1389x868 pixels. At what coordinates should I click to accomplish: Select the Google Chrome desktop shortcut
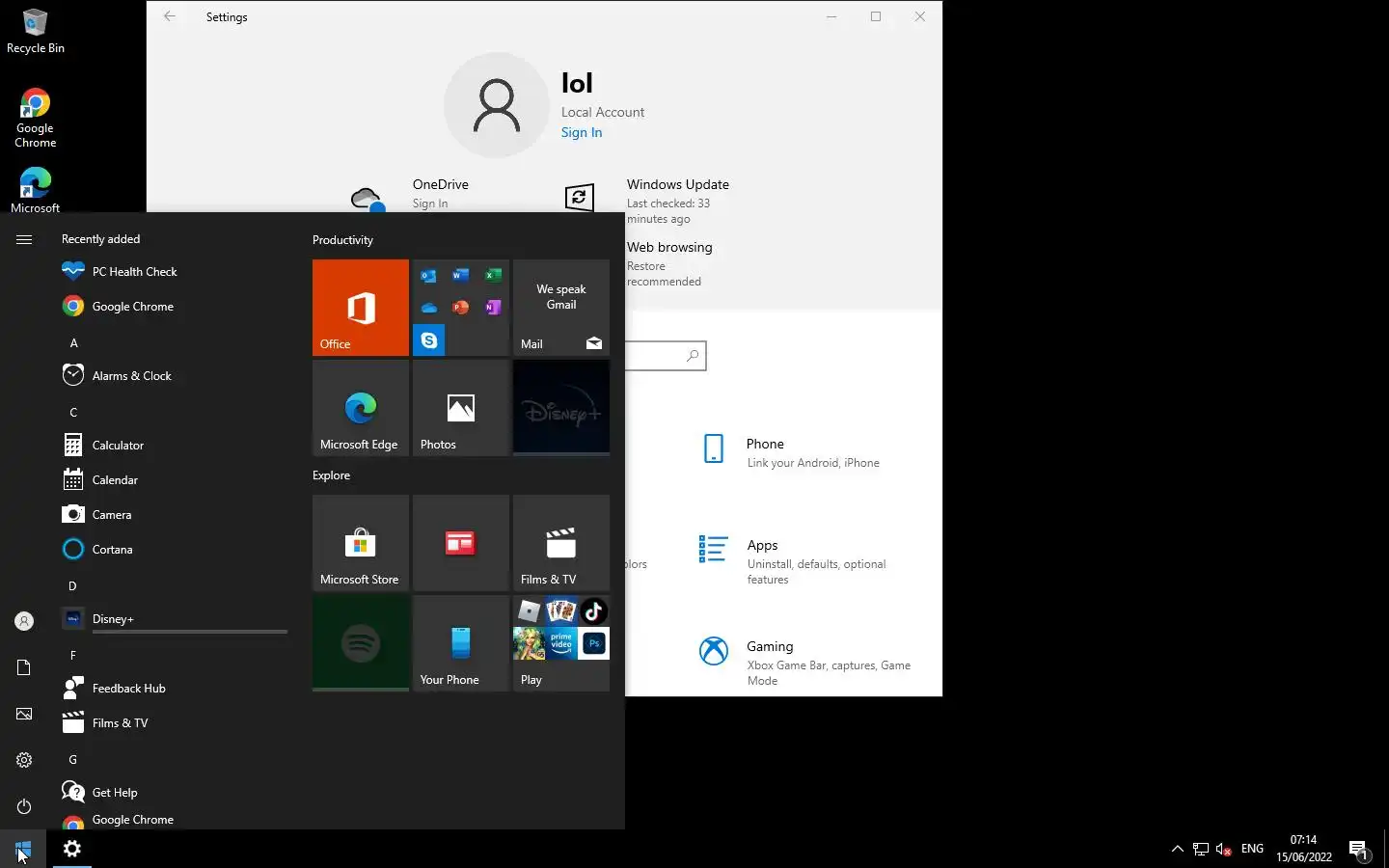36,119
